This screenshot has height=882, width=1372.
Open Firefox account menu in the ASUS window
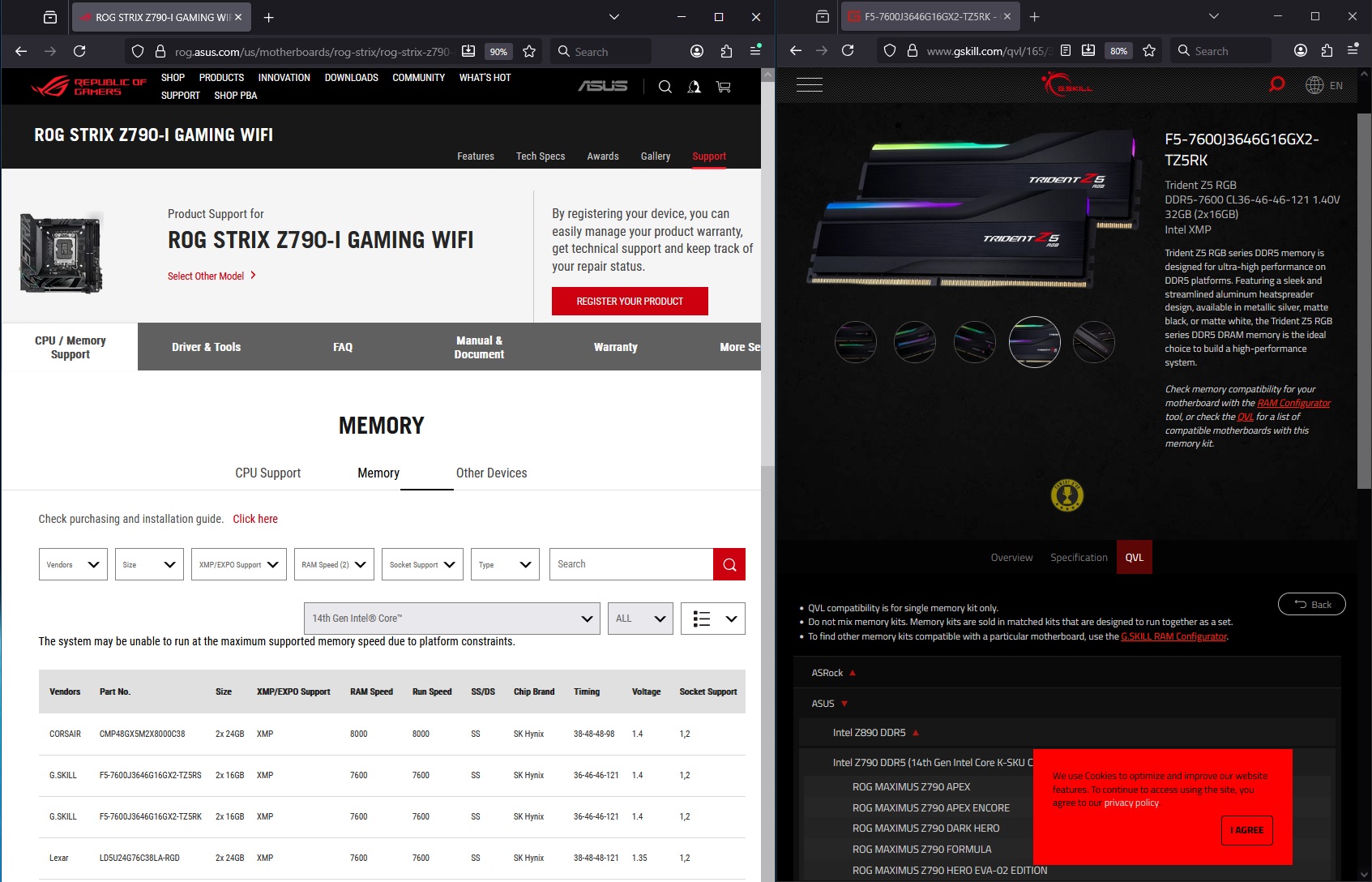(x=697, y=51)
